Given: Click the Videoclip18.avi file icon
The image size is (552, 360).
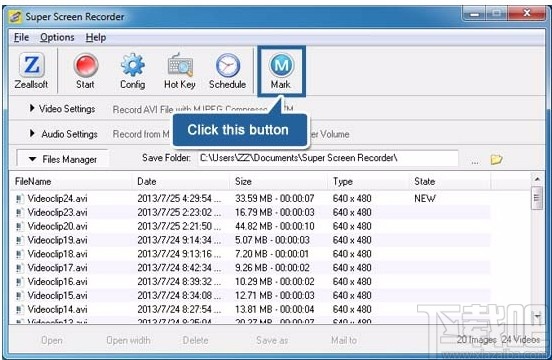Looking at the screenshot, I should coord(20,254).
